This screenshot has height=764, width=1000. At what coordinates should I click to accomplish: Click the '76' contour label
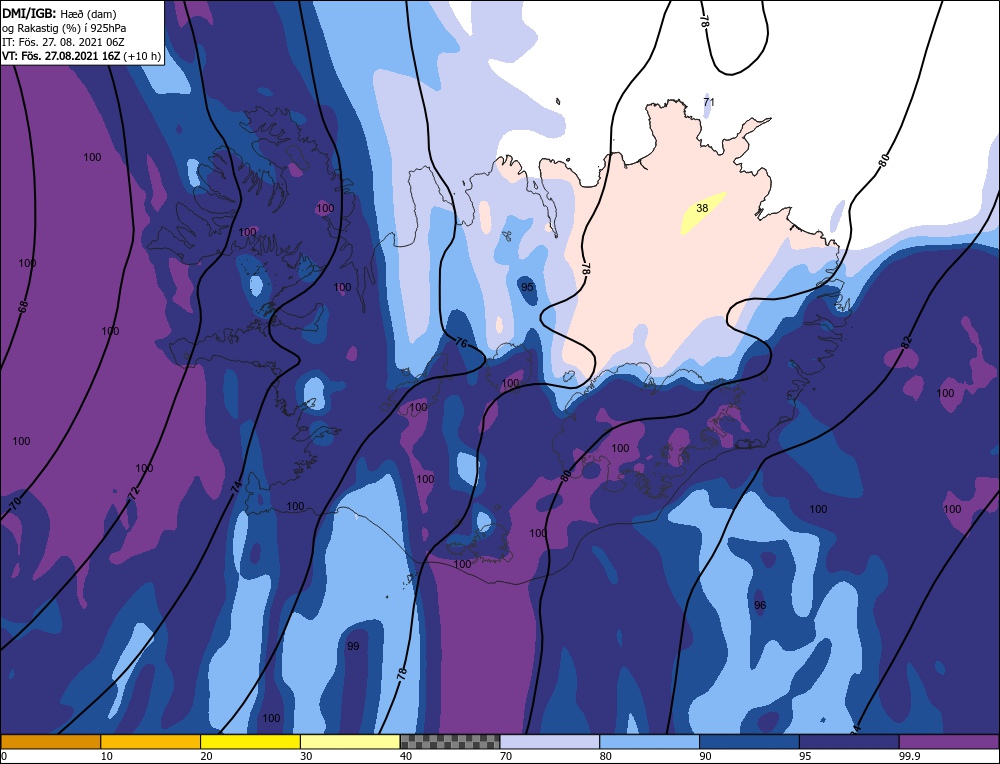(461, 343)
